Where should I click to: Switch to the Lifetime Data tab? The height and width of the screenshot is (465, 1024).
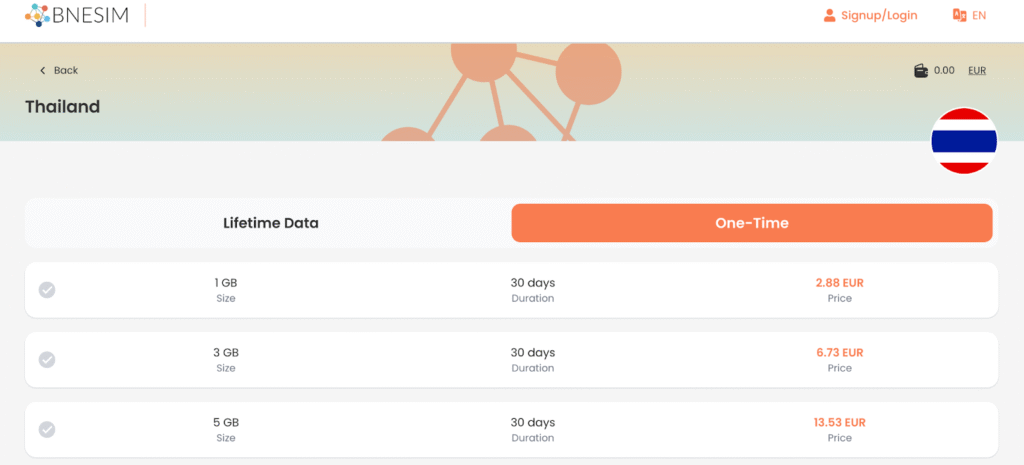[271, 223]
